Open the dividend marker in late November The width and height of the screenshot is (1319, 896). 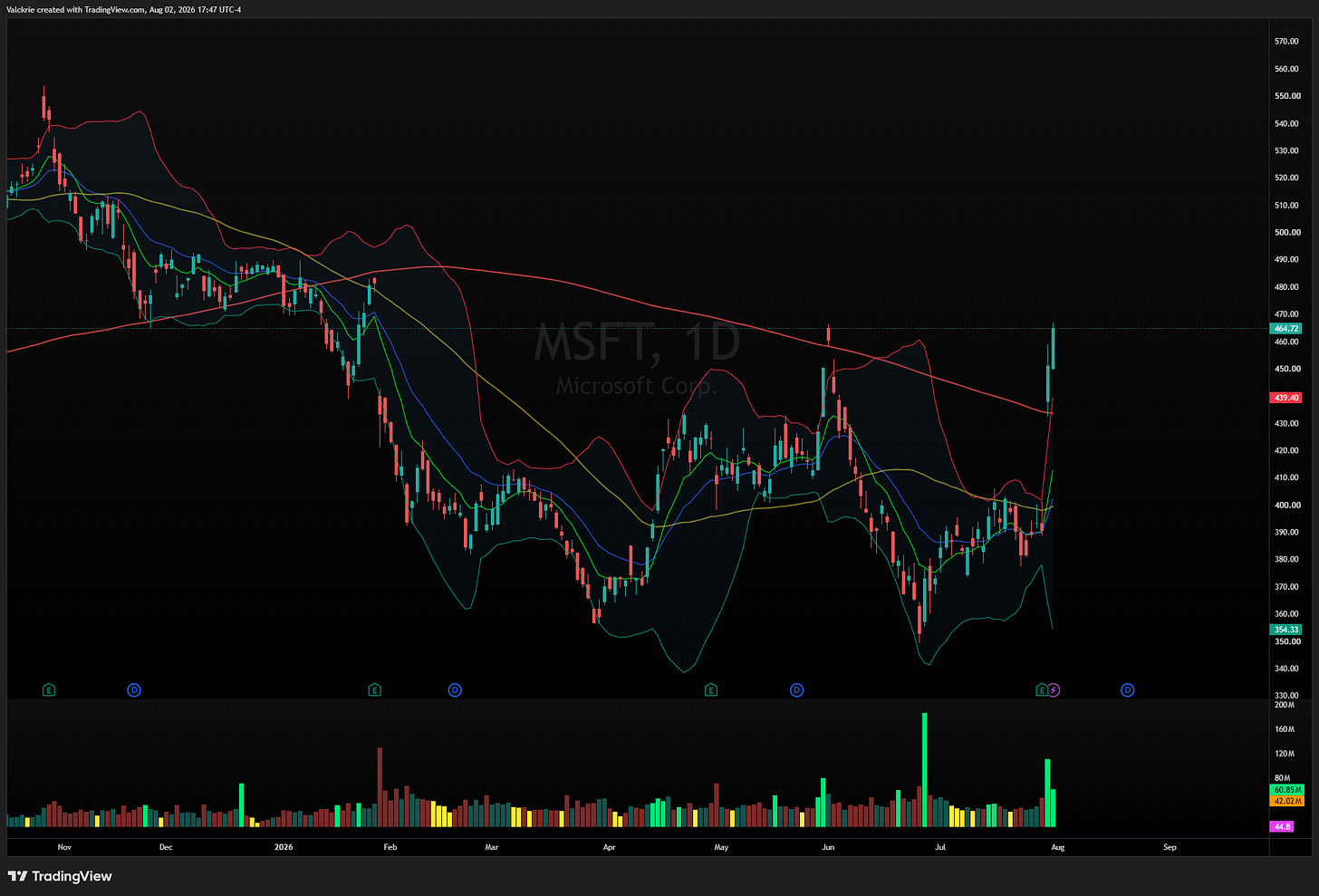[134, 690]
